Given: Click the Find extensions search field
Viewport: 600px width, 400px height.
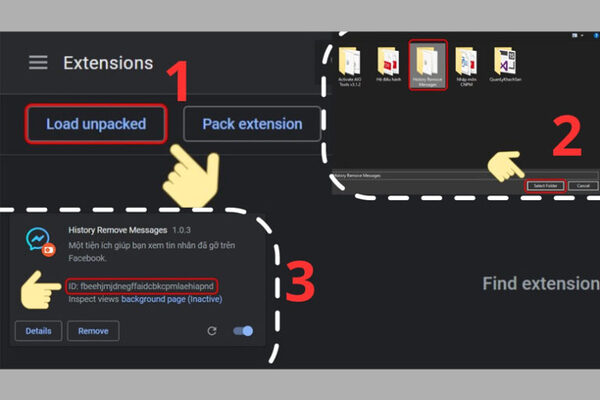Looking at the screenshot, I should point(541,284).
